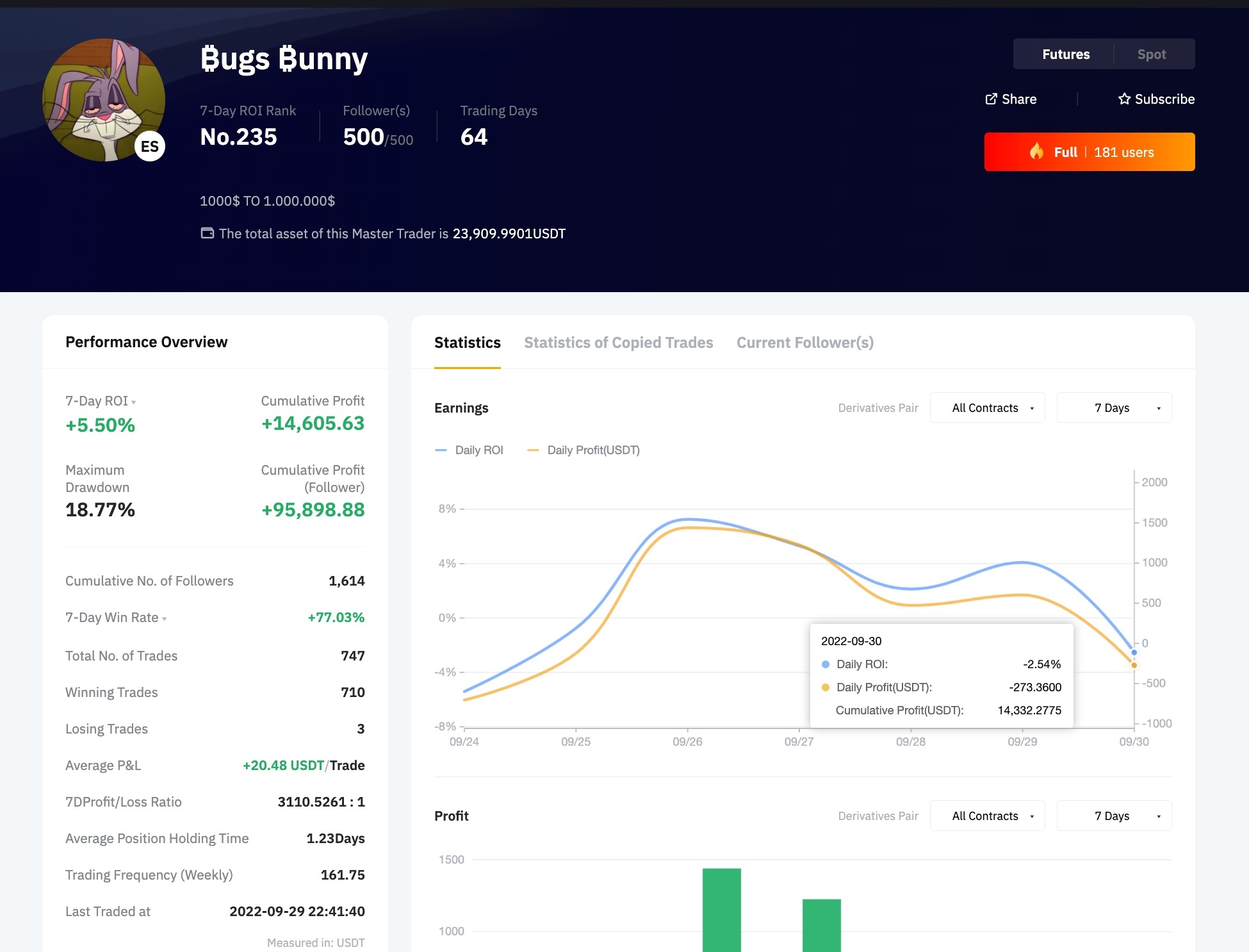Image resolution: width=1249 pixels, height=952 pixels.
Task: Click the ES language badge
Action: [x=150, y=147]
